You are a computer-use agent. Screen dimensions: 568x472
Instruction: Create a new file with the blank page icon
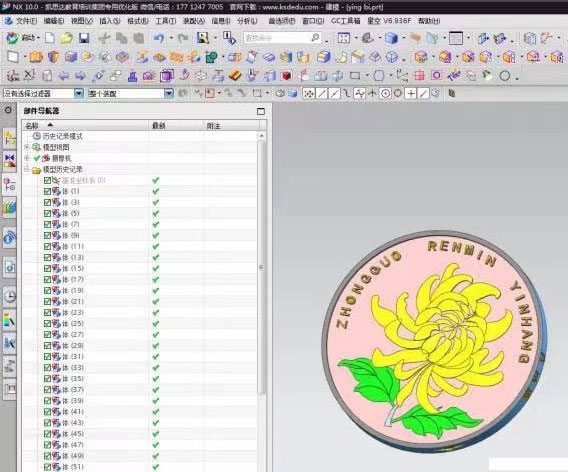point(50,38)
